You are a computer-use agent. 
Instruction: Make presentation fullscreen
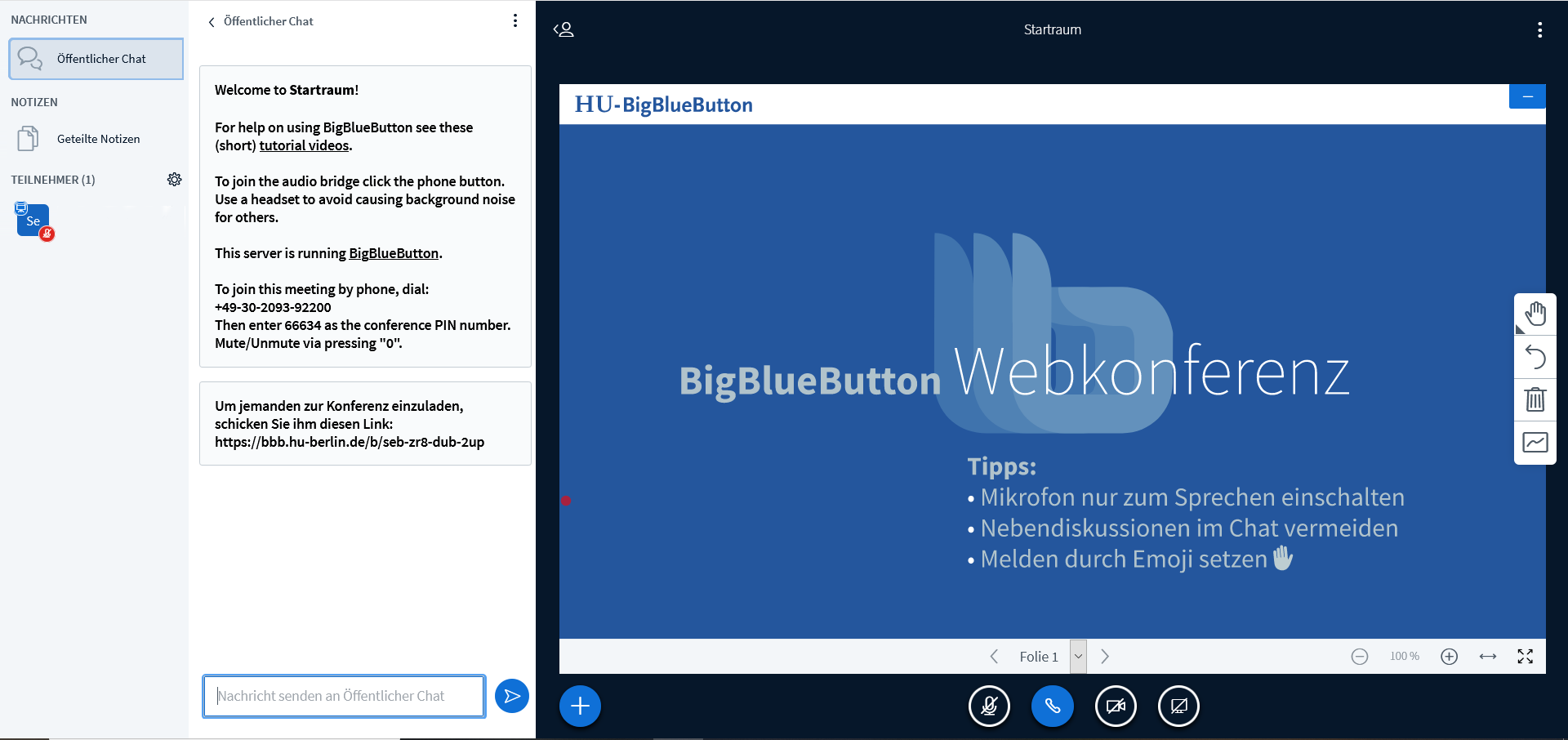click(x=1526, y=657)
